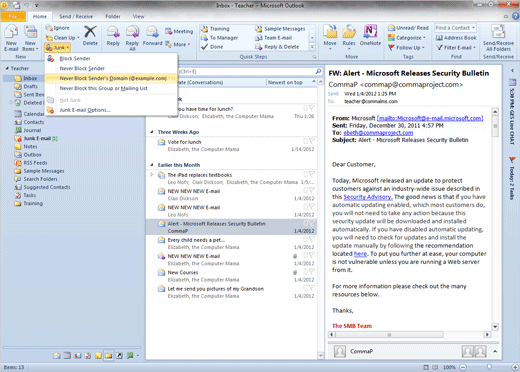Open the Clean Up dropdown
Viewport: 520px width, 372px height.
tap(63, 38)
